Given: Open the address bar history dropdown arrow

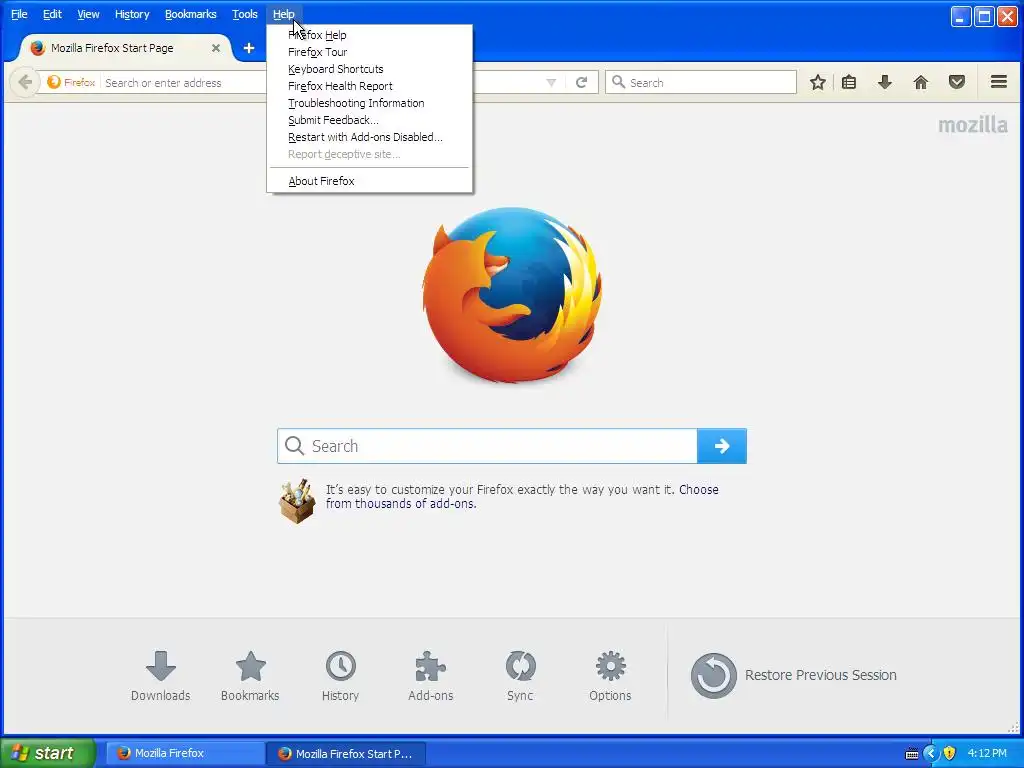Looking at the screenshot, I should [x=551, y=82].
